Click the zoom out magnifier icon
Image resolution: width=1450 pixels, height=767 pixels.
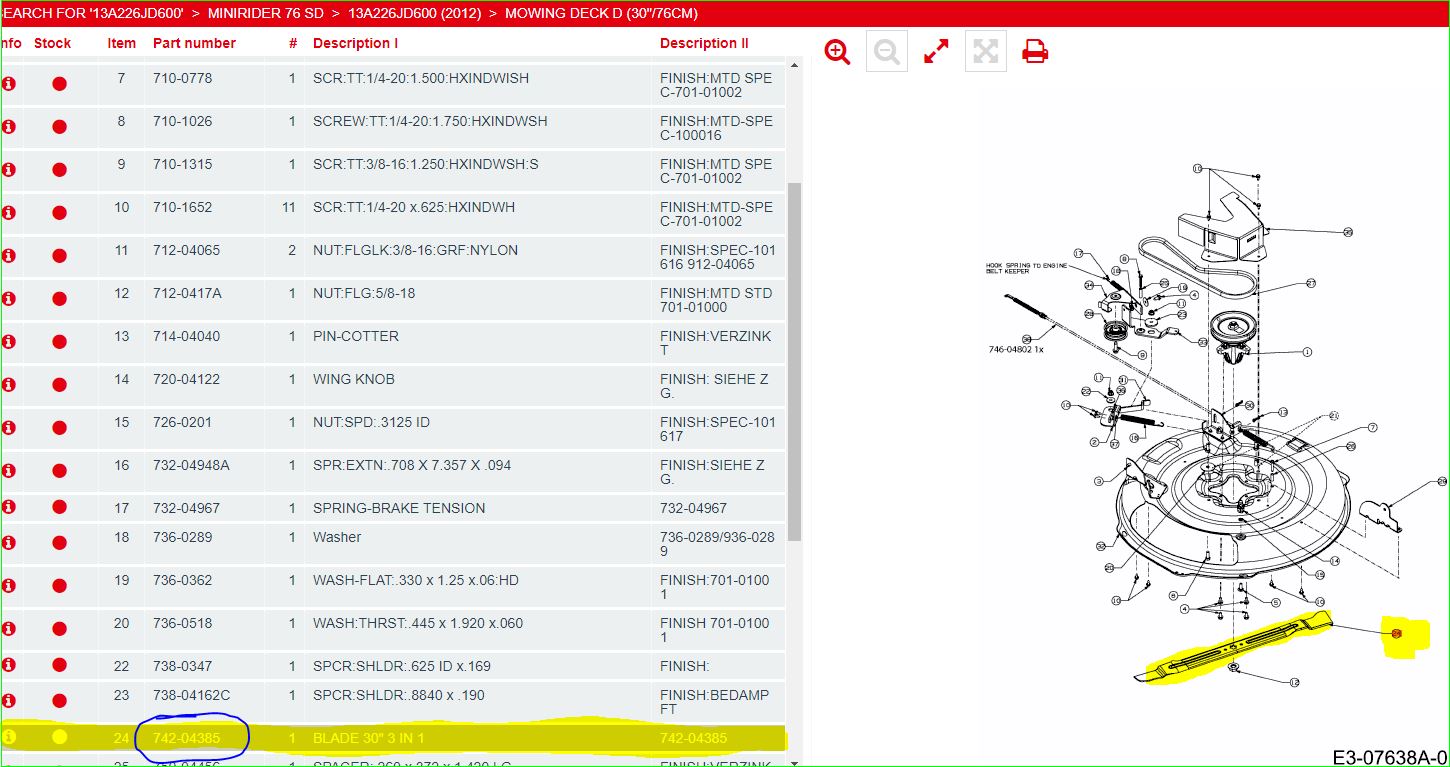pyautogui.click(x=886, y=52)
